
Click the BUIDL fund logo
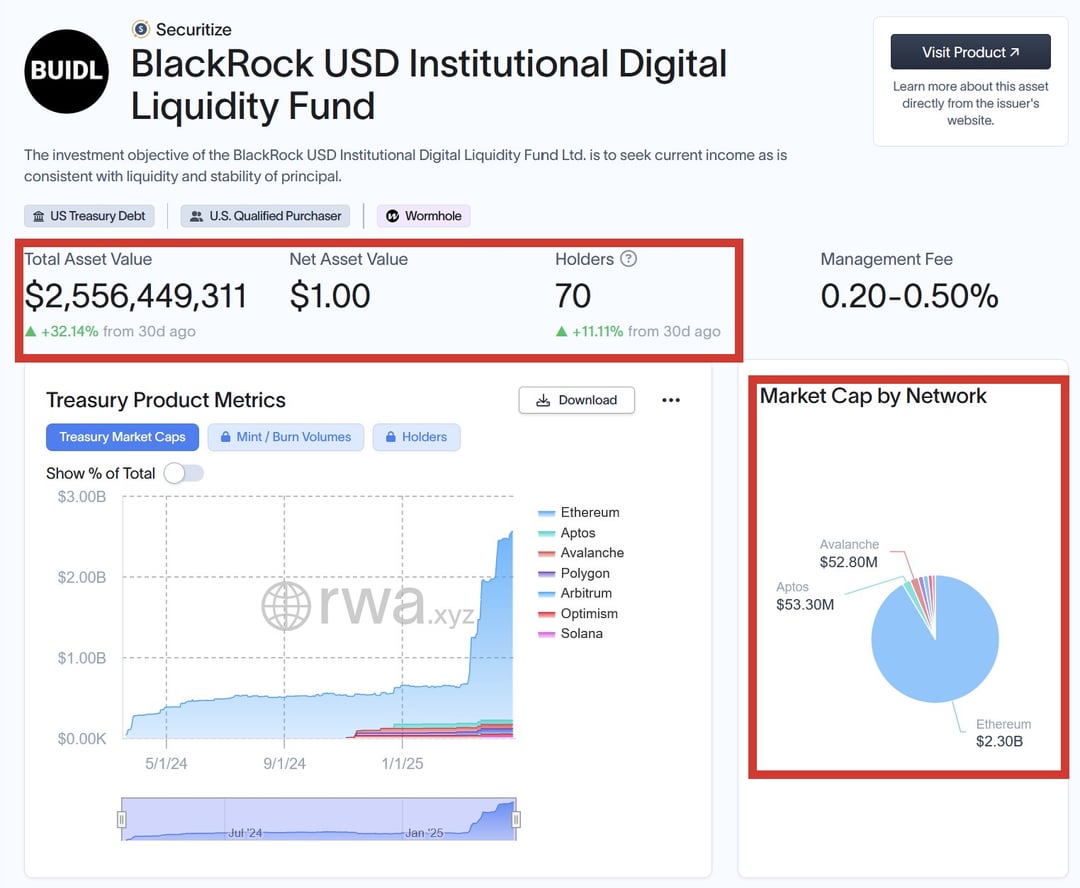(x=66, y=71)
